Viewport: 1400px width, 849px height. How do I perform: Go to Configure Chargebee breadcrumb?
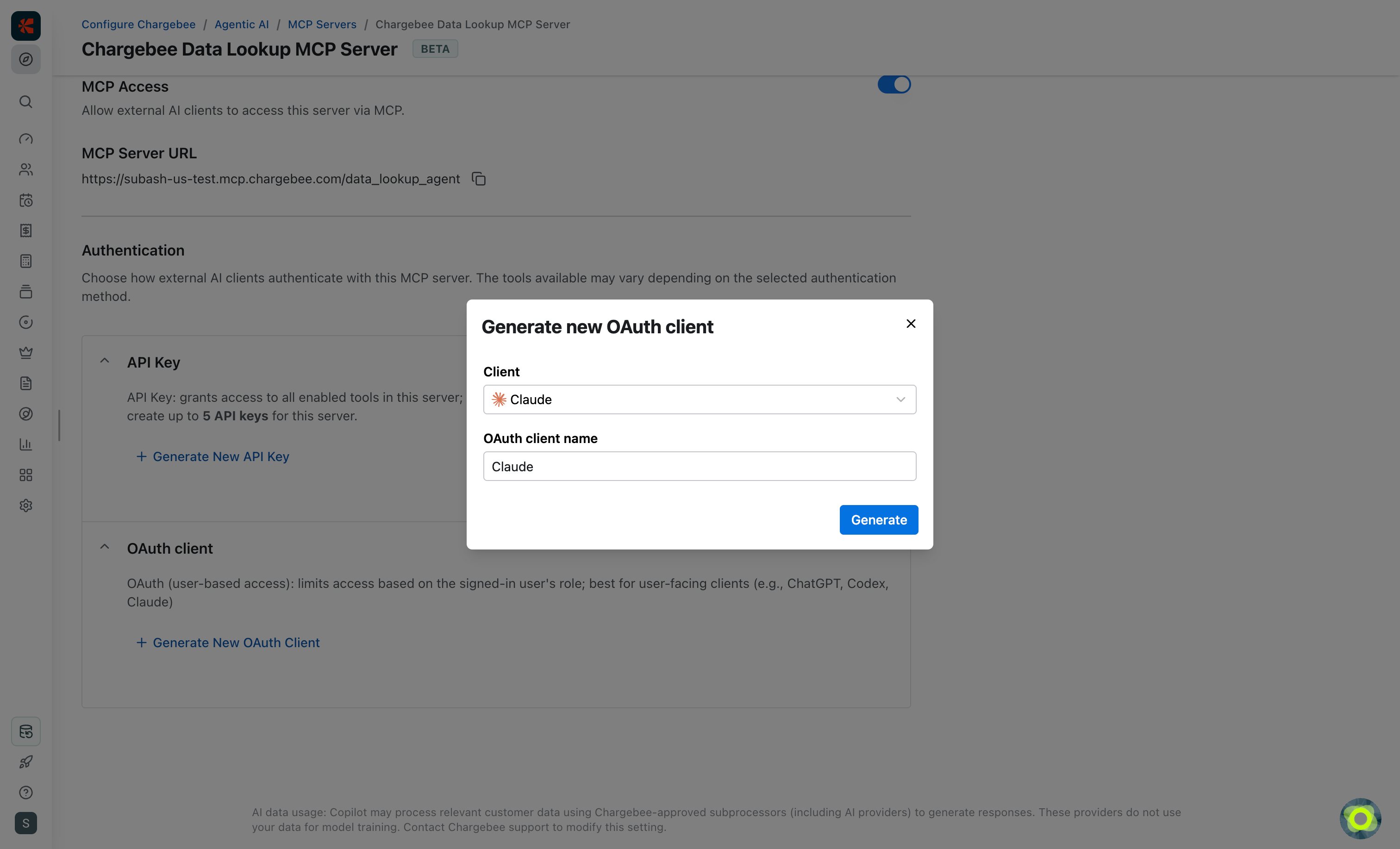[138, 25]
